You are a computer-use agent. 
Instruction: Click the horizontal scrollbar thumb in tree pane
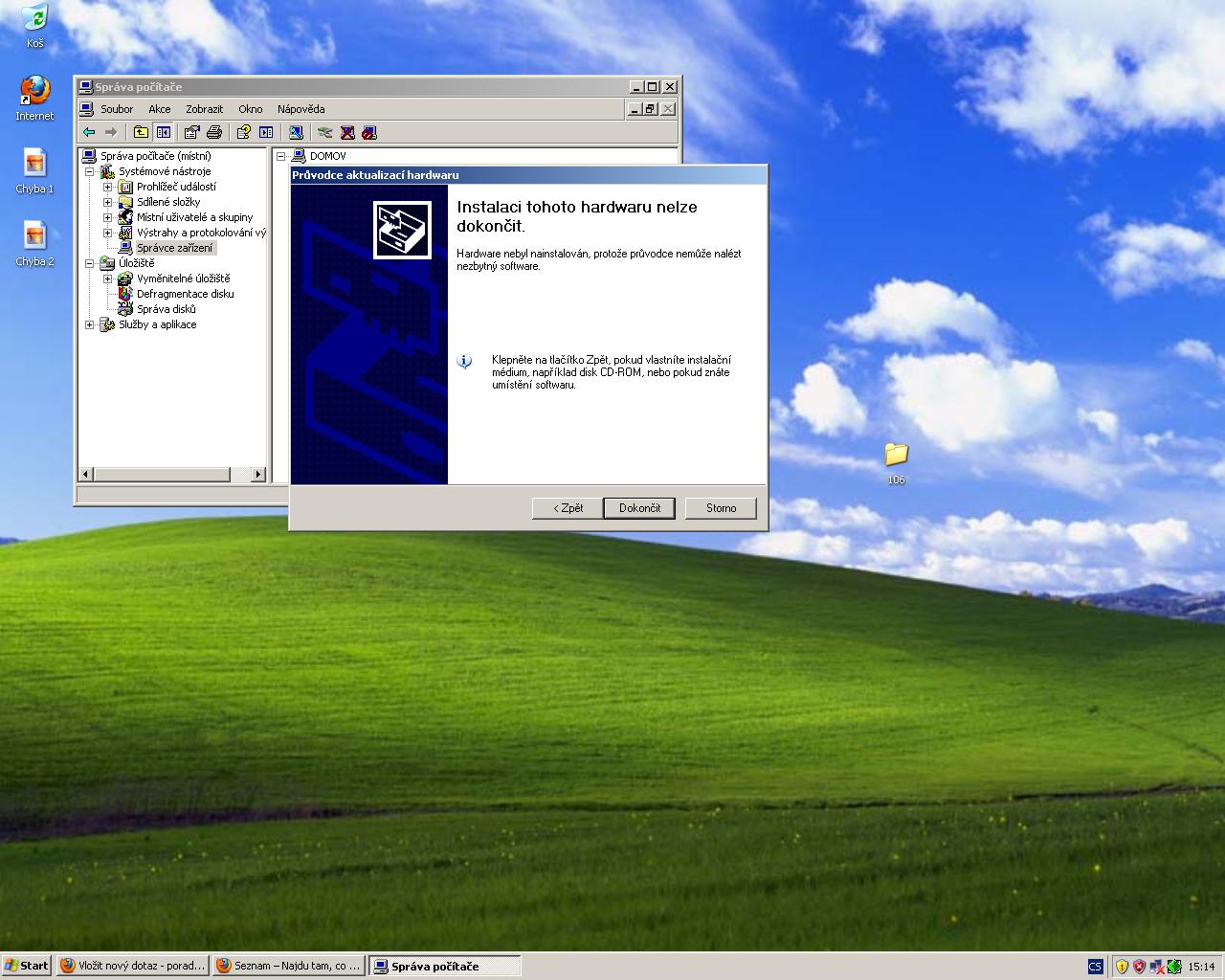(162, 474)
